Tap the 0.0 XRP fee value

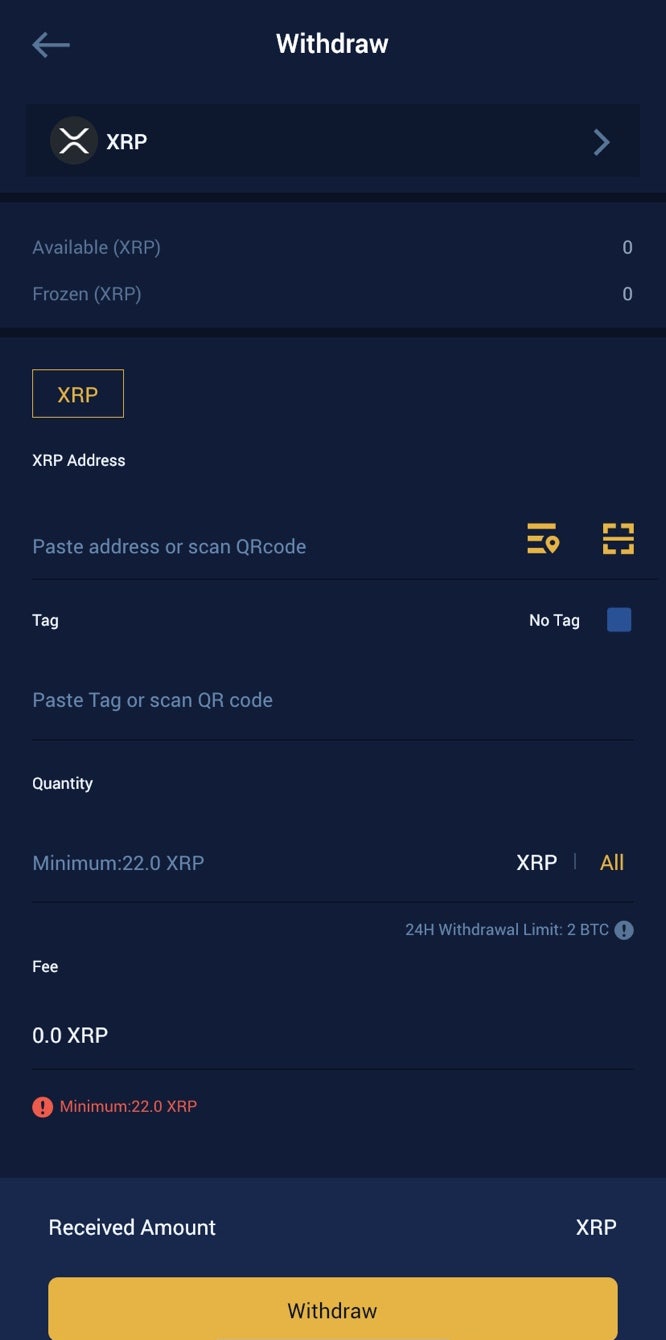click(70, 1036)
